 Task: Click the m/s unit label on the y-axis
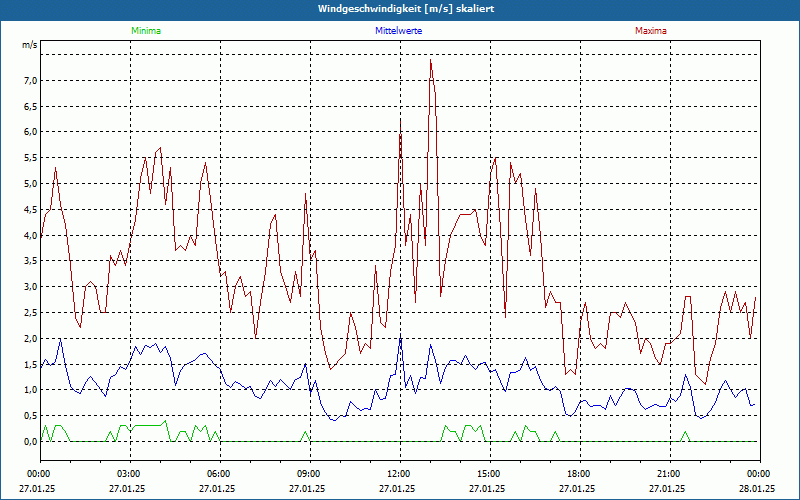click(x=29, y=45)
